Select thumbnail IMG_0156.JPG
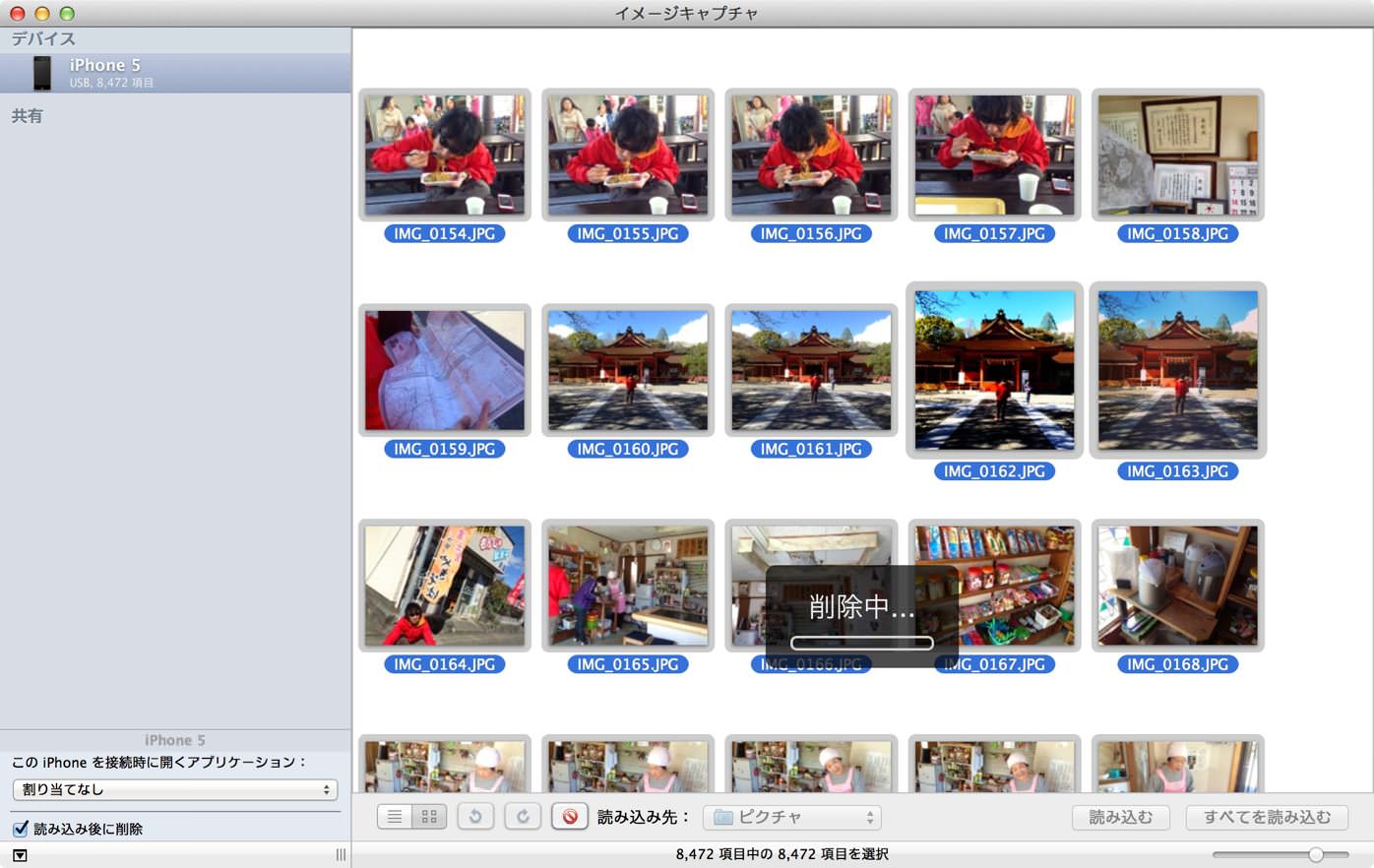 pyautogui.click(x=811, y=155)
